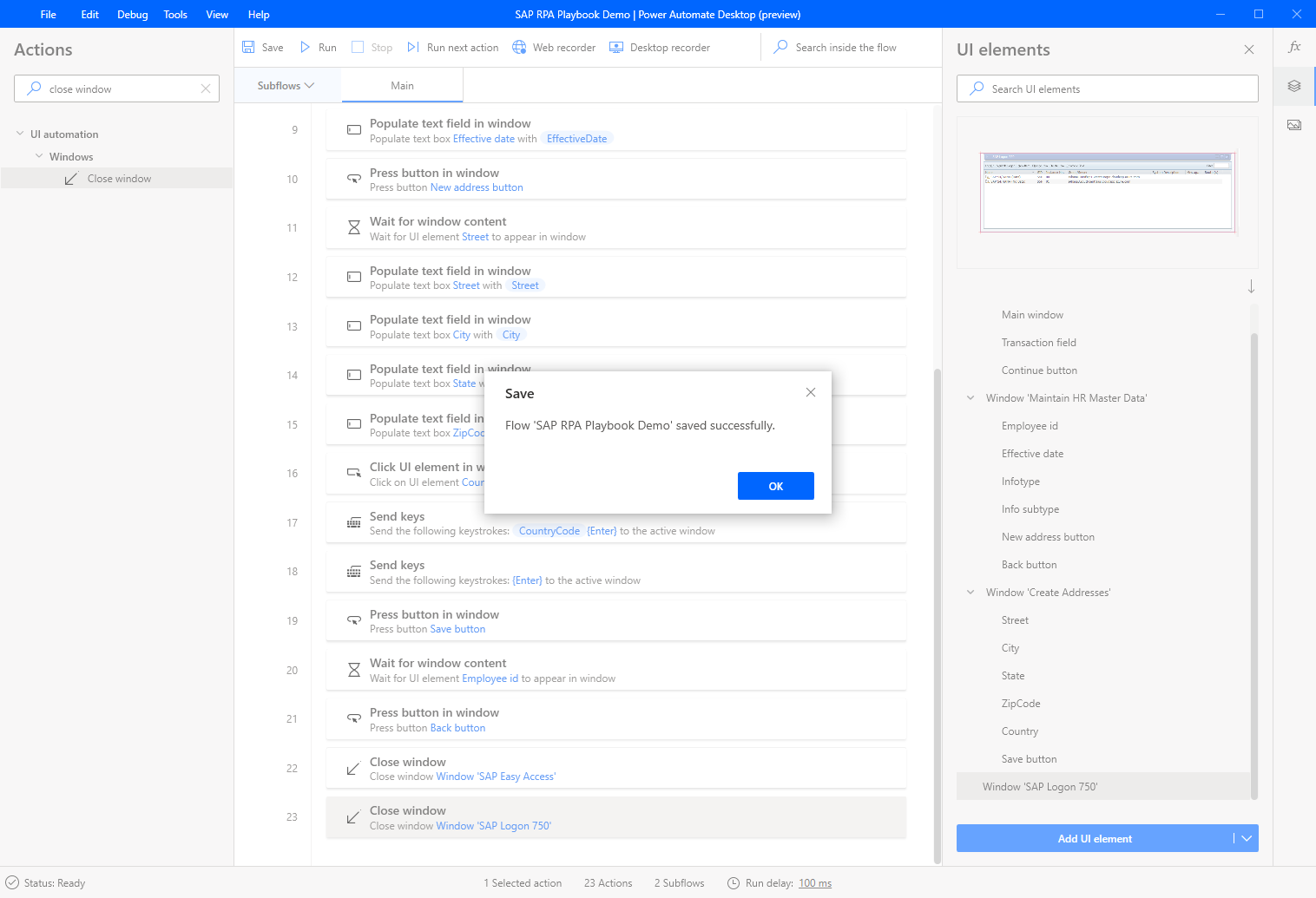Collapse Window 'Create Addresses' node
Viewport: 1316px width, 898px height.
(971, 593)
